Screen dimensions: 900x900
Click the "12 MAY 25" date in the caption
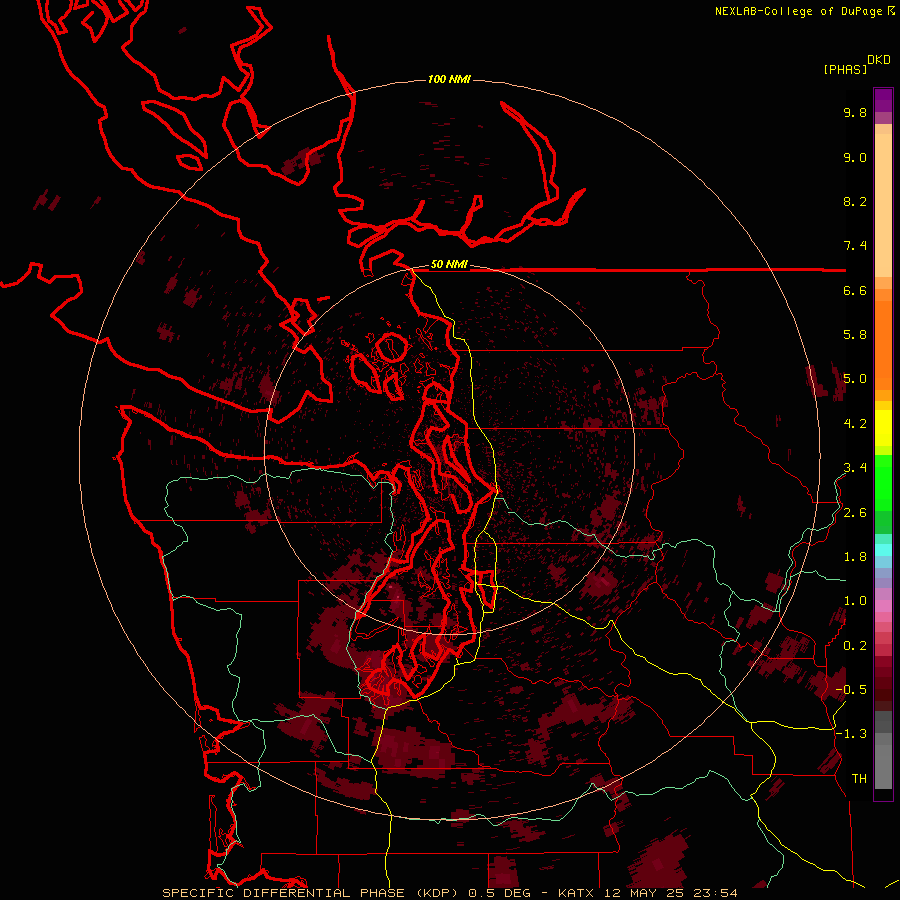pyautogui.click(x=643, y=893)
